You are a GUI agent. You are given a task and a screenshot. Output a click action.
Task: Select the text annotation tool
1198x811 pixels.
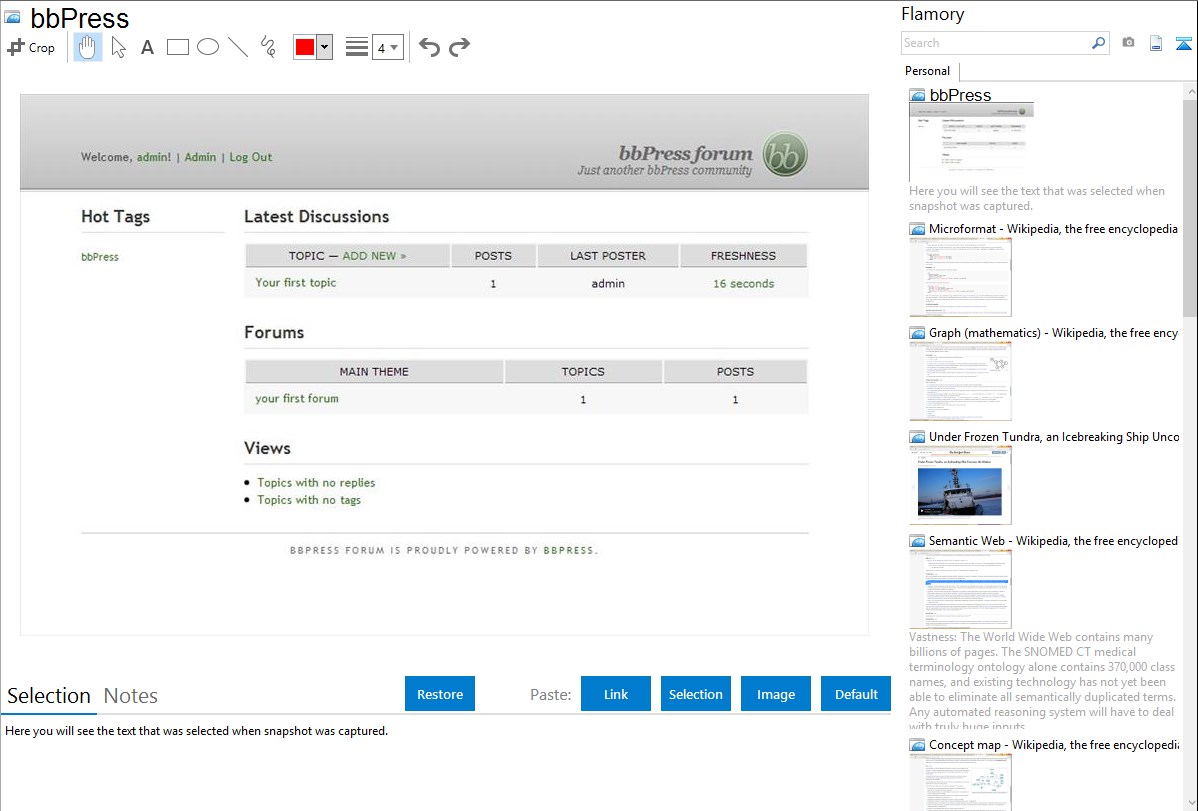coord(147,47)
